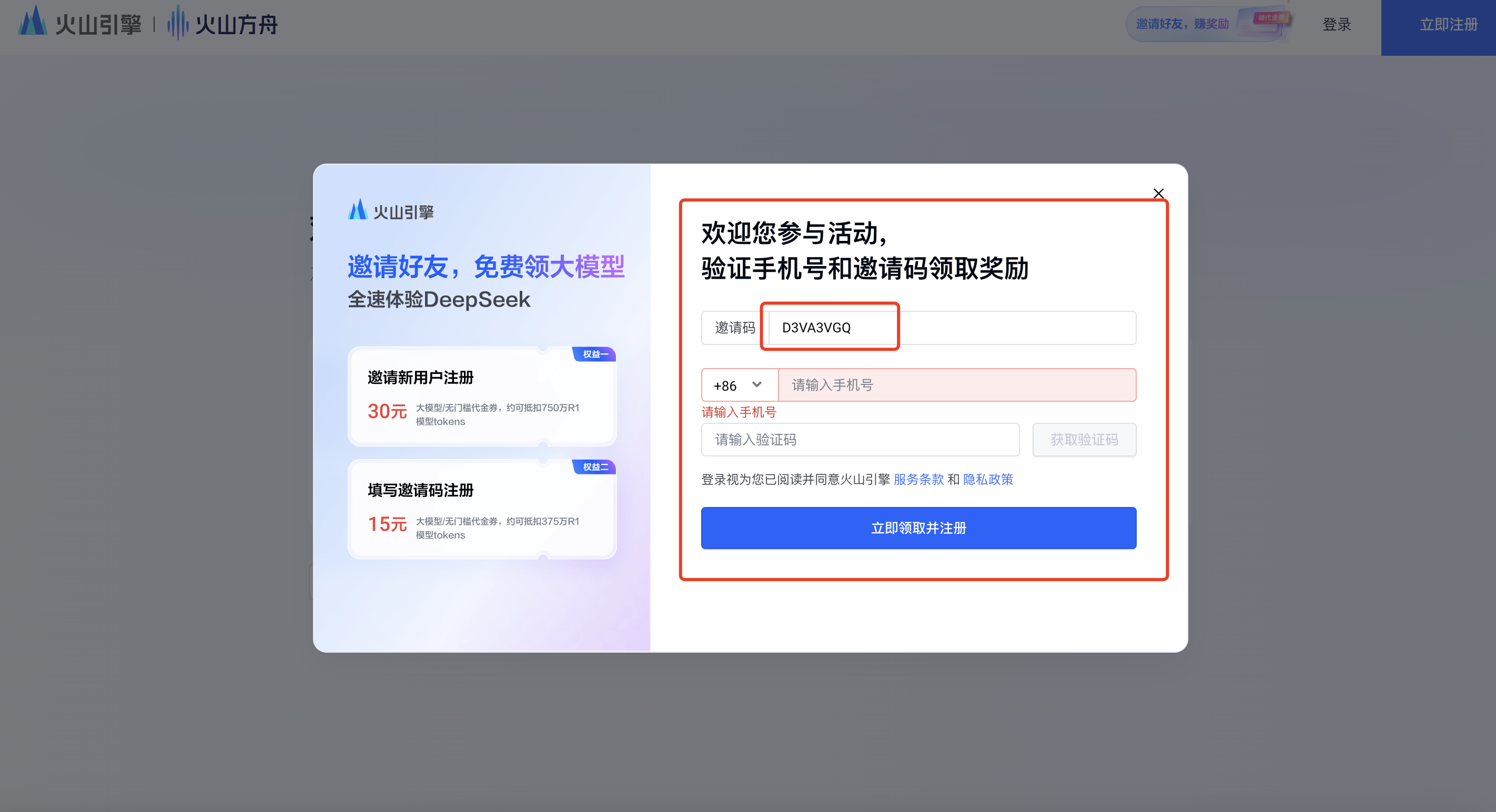Click the 获取验证码 button

1084,439
